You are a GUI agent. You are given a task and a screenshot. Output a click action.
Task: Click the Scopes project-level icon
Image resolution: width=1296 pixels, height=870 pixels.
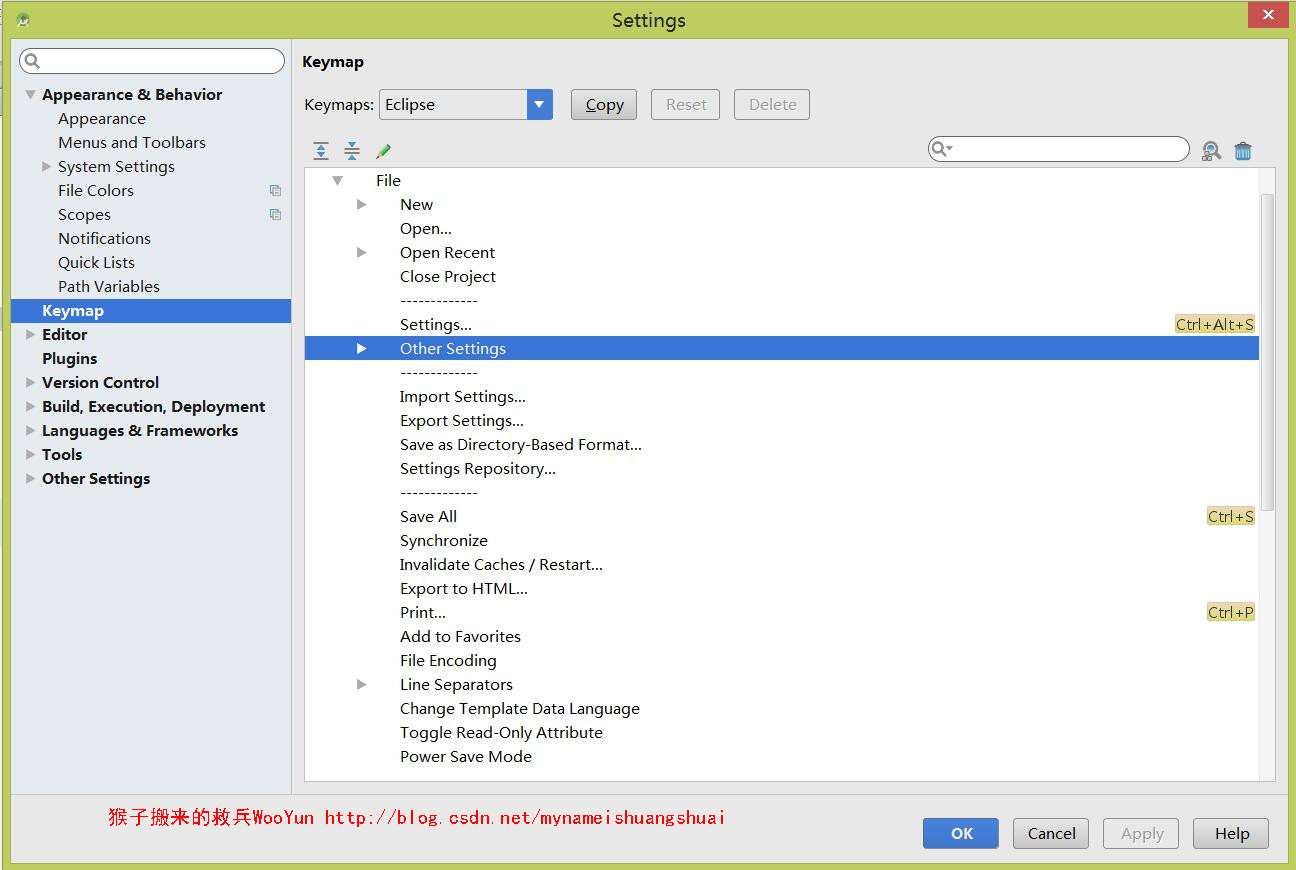[275, 214]
